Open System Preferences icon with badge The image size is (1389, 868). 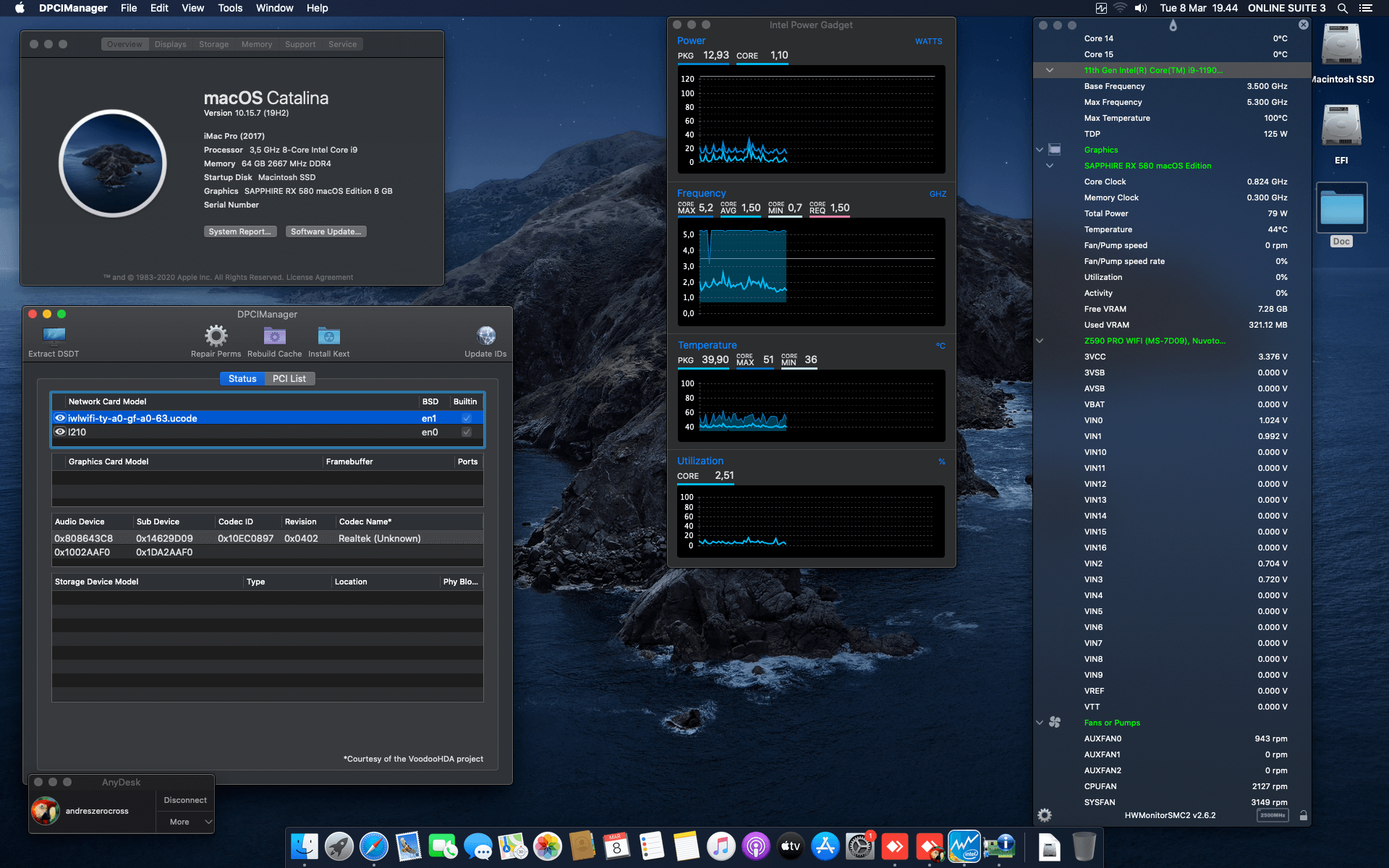click(860, 846)
